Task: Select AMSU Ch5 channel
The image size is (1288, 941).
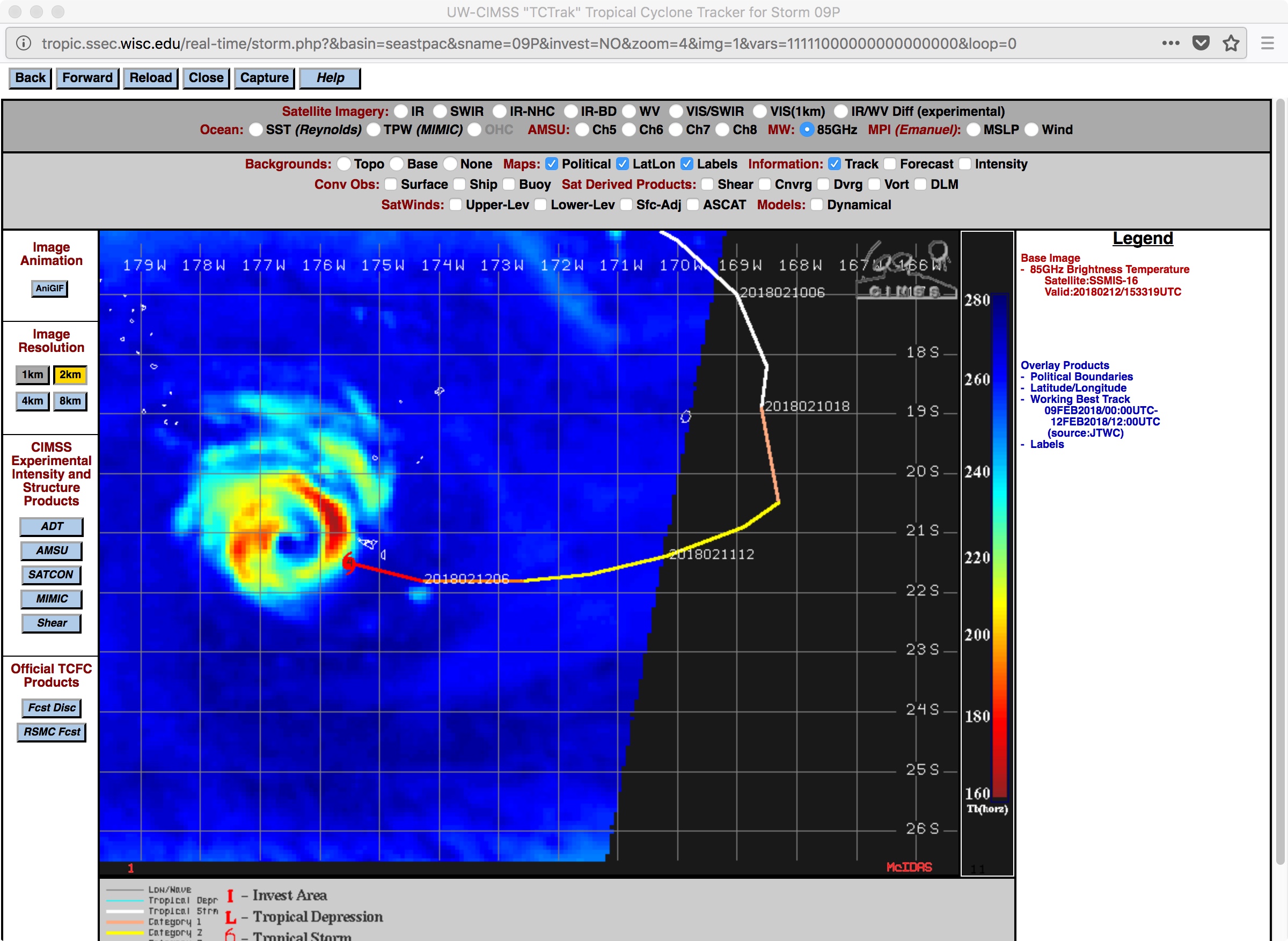Action: pyautogui.click(x=582, y=130)
